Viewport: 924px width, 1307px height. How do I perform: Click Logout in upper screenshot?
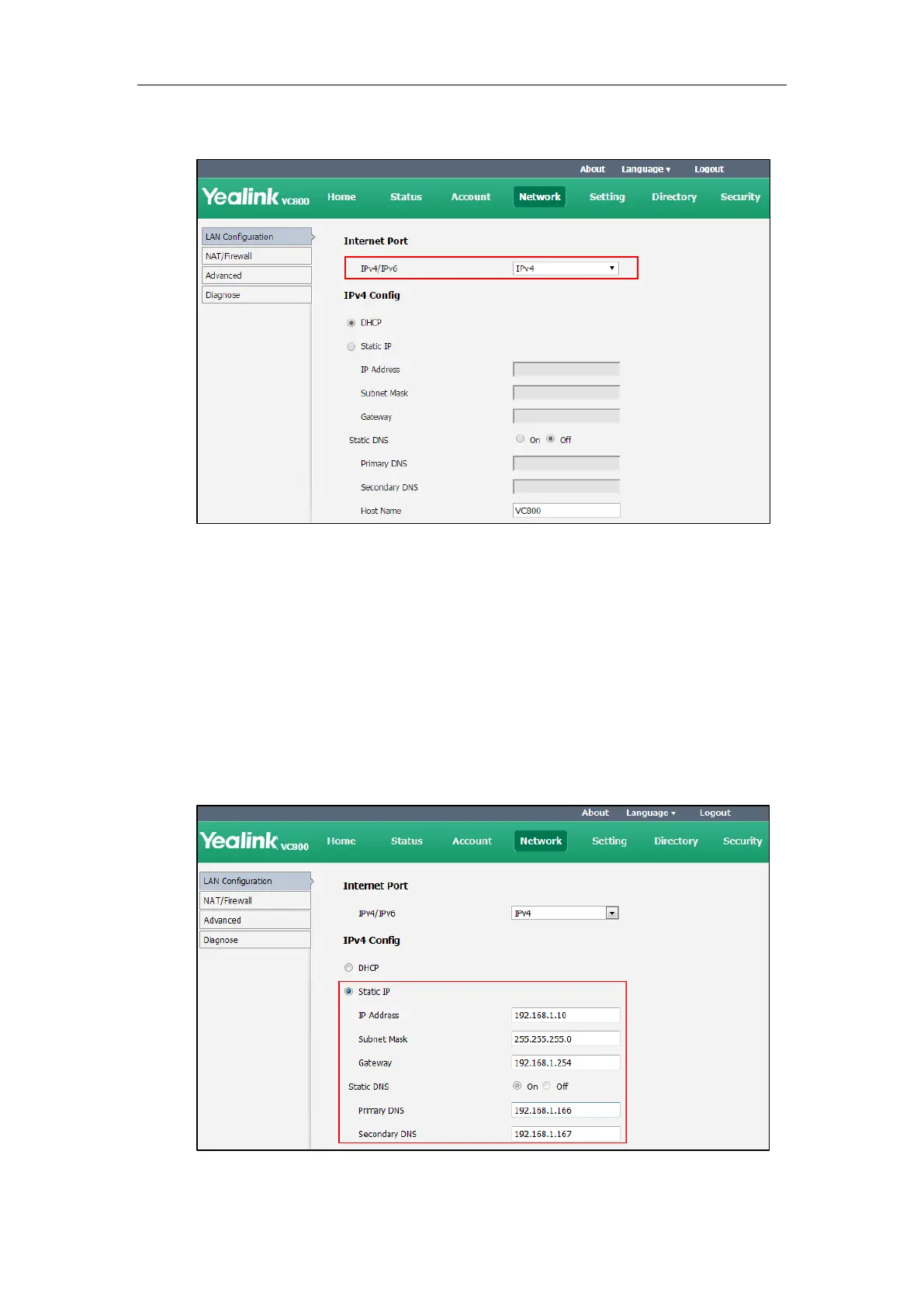coord(708,169)
